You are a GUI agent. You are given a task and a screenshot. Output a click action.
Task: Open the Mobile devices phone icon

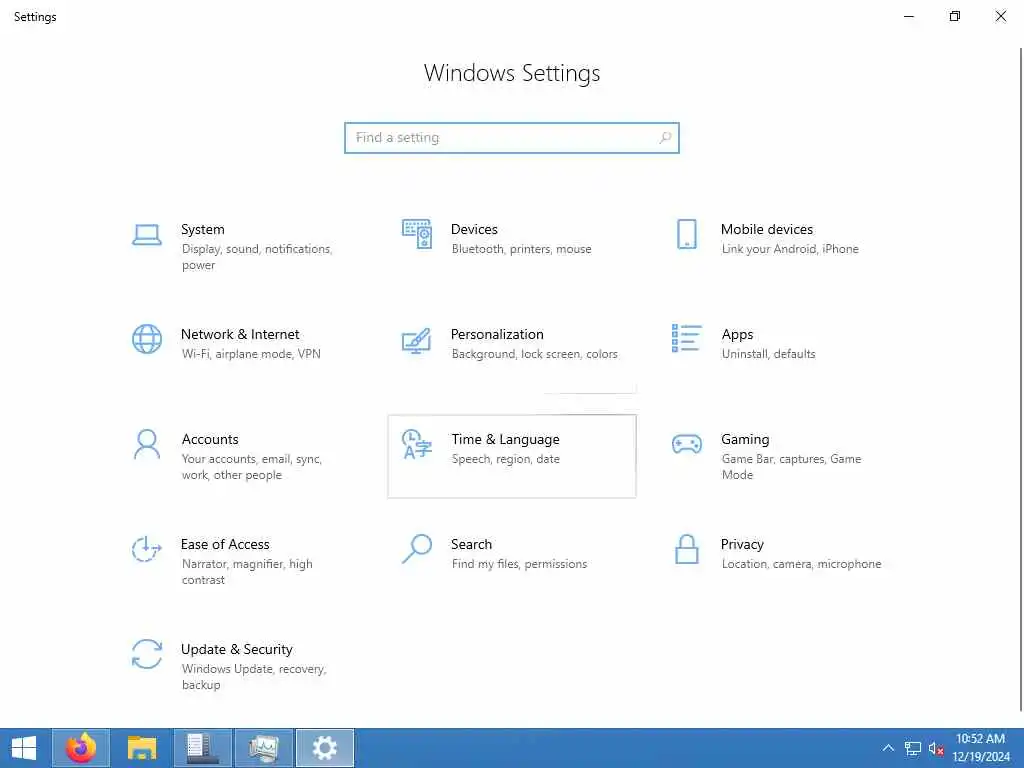pyautogui.click(x=686, y=234)
